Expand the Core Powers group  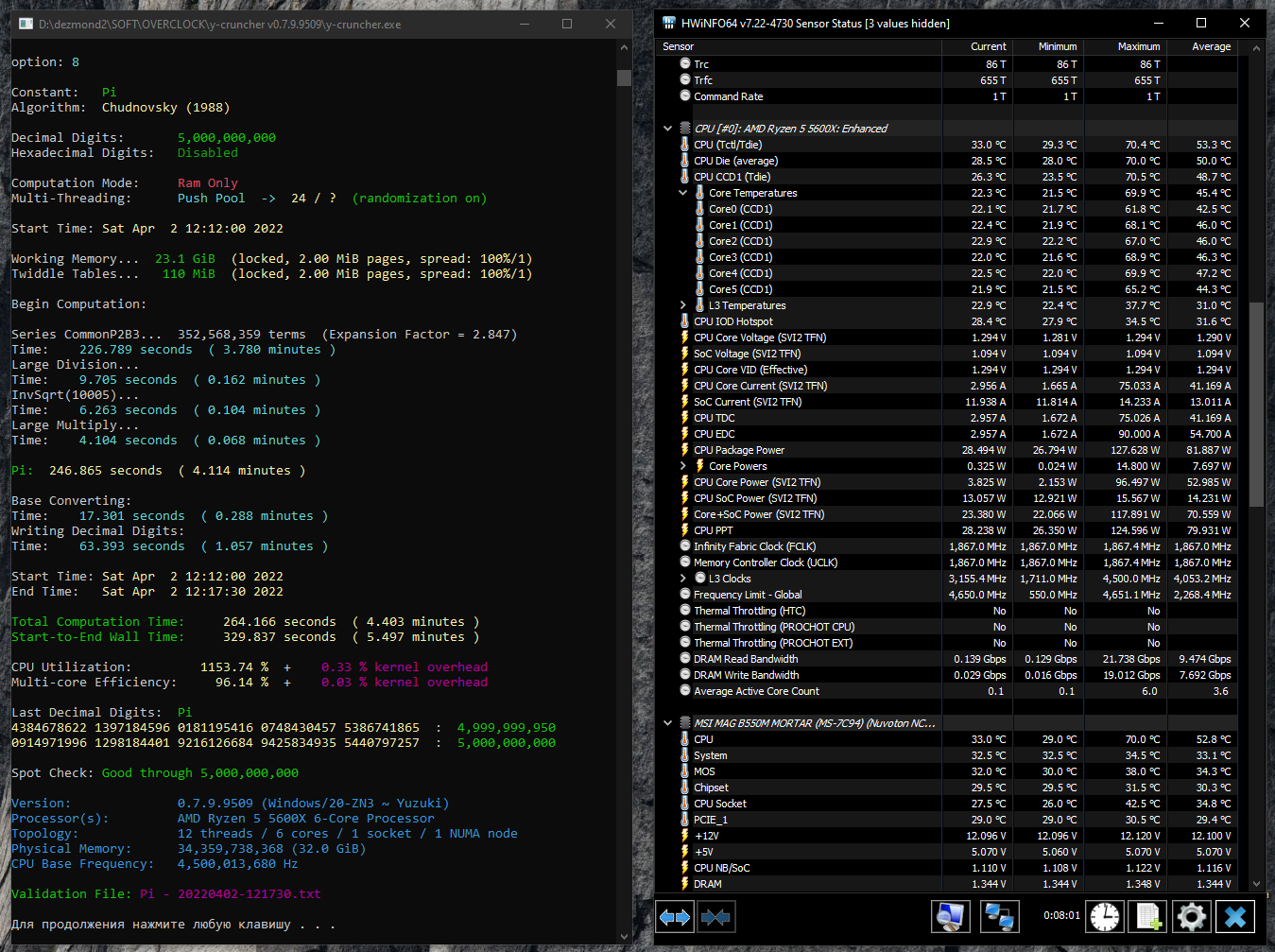coord(683,466)
